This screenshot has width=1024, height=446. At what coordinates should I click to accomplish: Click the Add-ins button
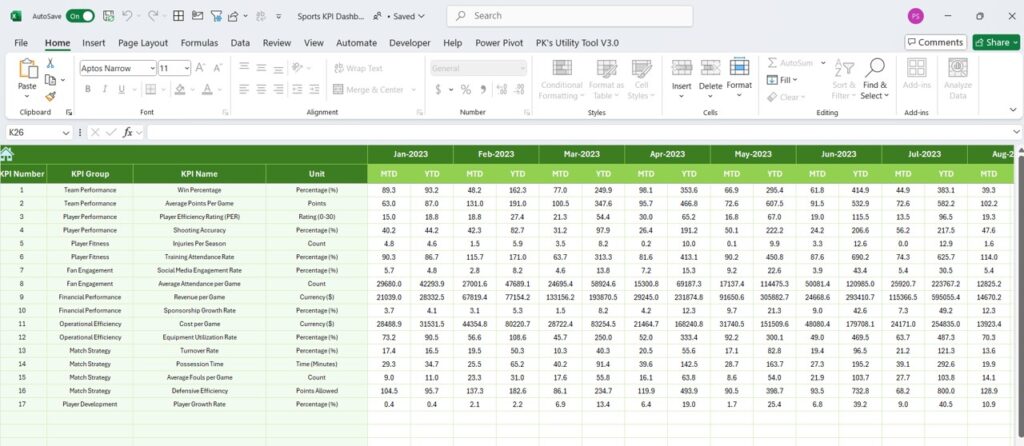(x=916, y=74)
